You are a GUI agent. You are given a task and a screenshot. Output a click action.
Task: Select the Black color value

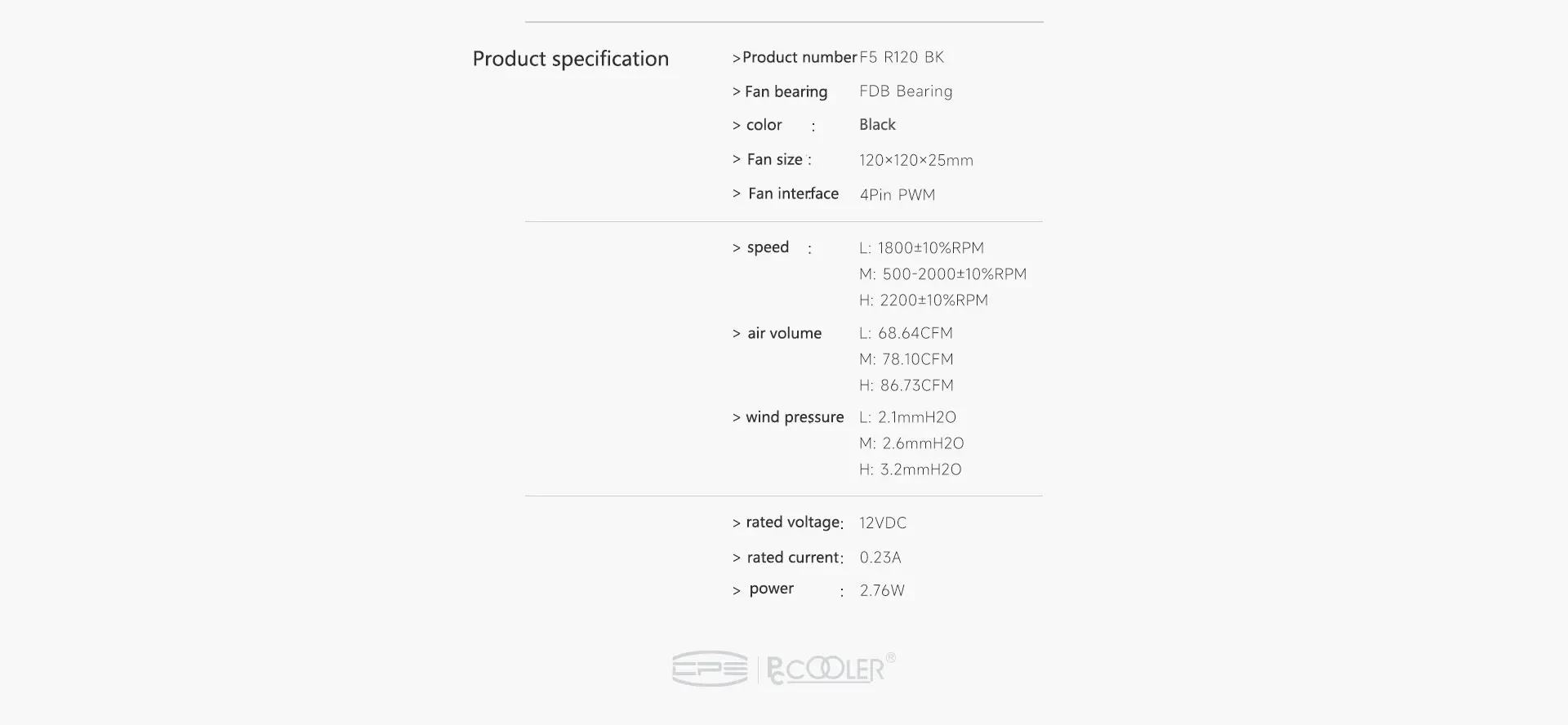877,125
